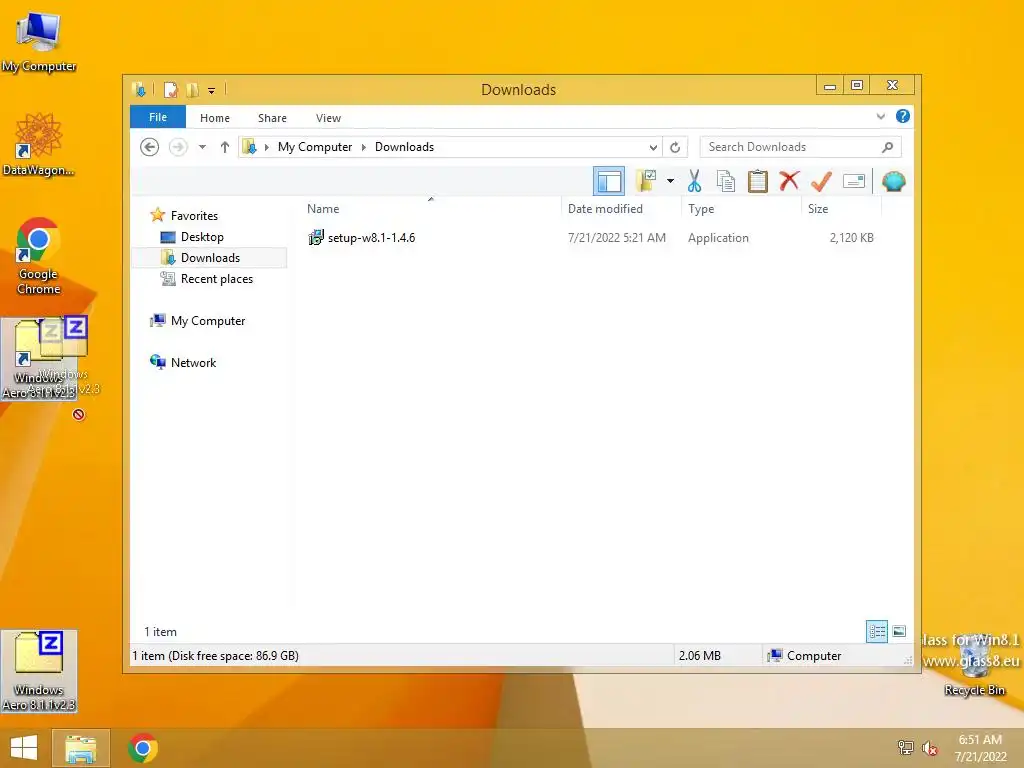Switch to the Share ribbon tab
The width and height of the screenshot is (1024, 768).
[272, 118]
